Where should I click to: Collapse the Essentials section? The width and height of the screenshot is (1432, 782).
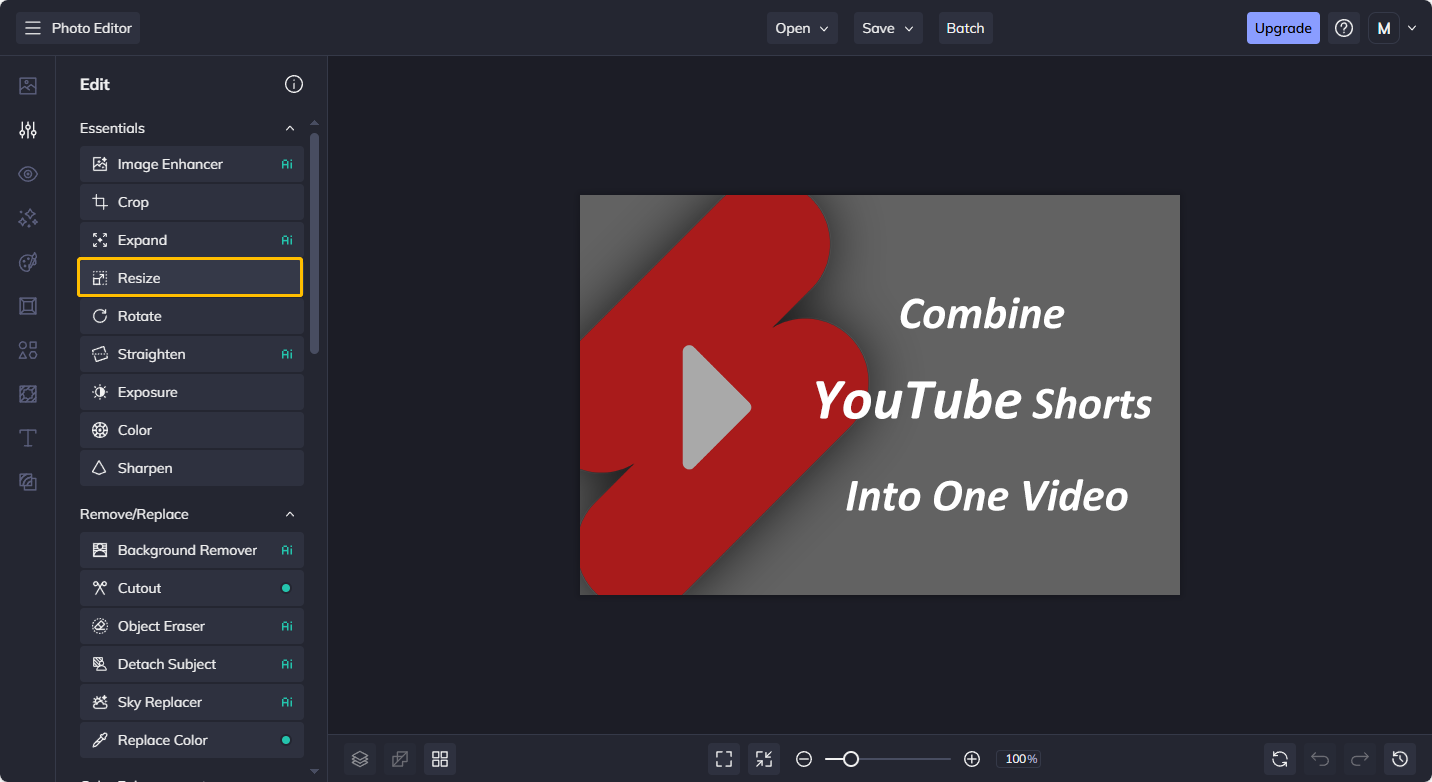click(290, 128)
